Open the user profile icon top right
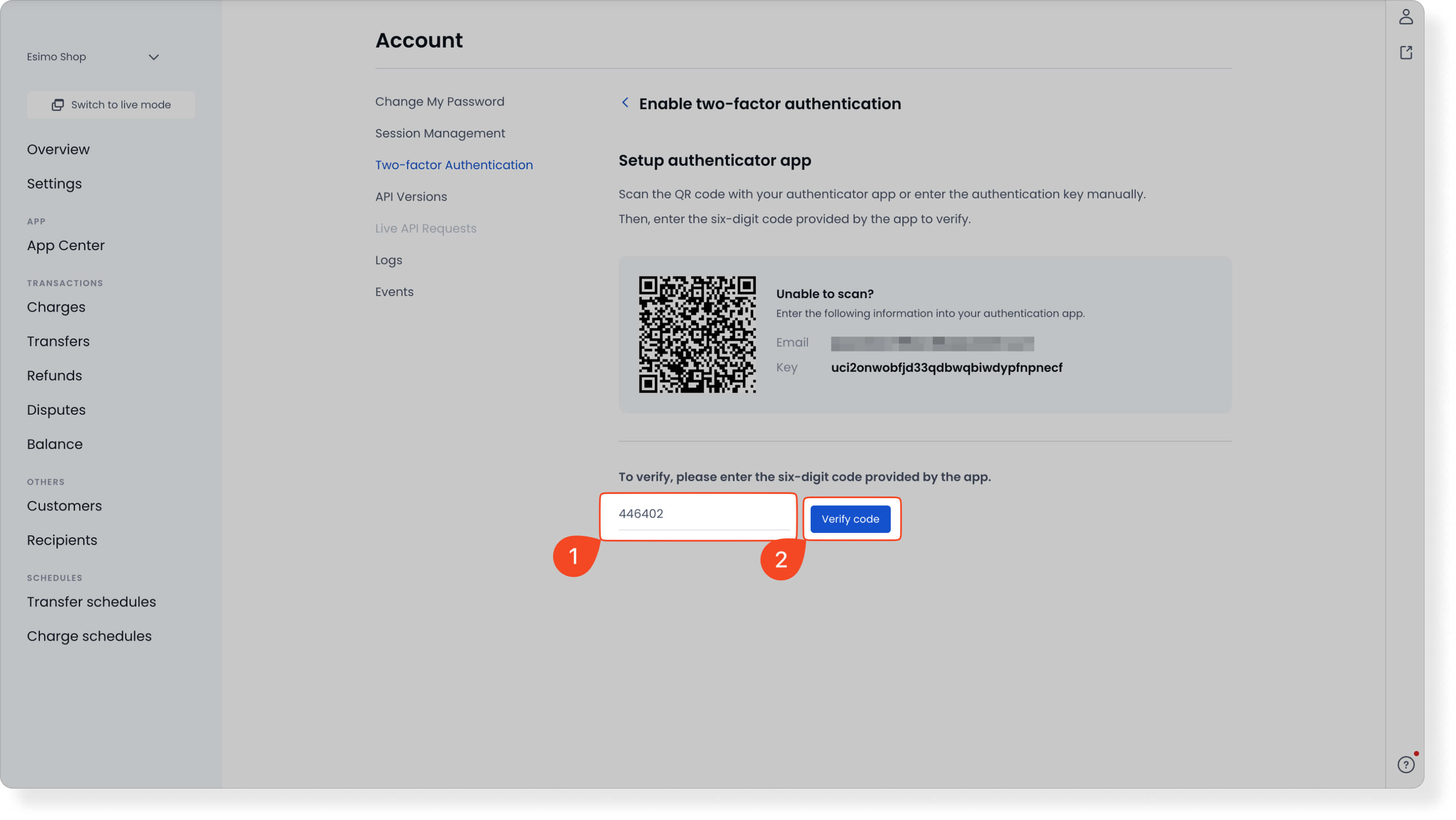Image resolution: width=1456 pixels, height=820 pixels. [x=1406, y=17]
